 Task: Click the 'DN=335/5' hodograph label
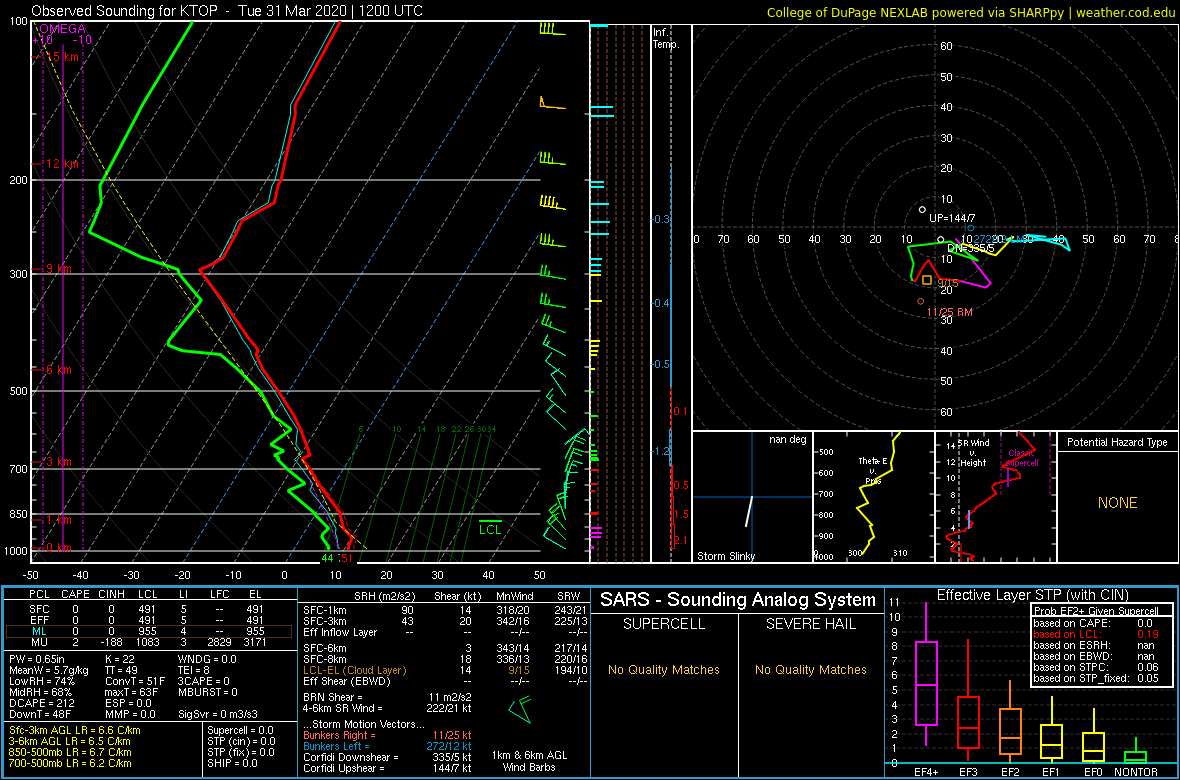pyautogui.click(x=969, y=248)
